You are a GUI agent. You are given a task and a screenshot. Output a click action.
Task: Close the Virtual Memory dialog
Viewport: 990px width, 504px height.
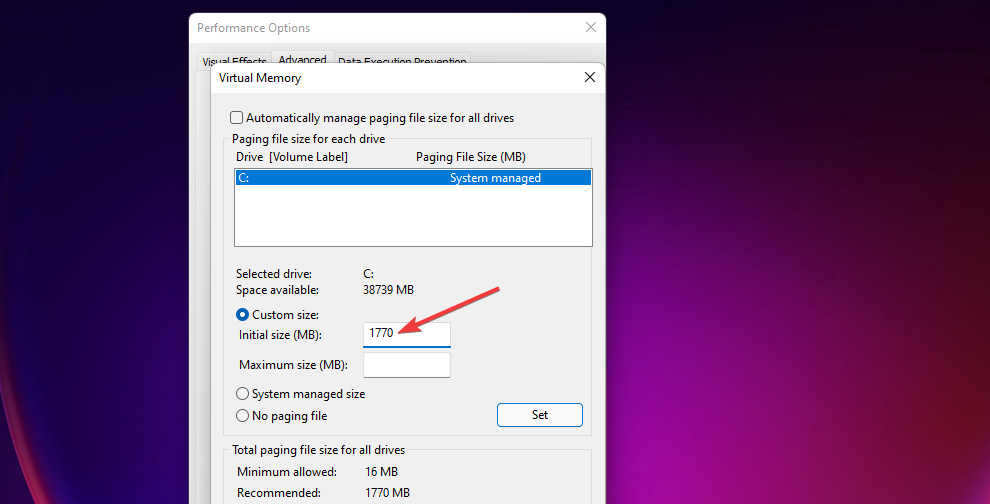590,77
